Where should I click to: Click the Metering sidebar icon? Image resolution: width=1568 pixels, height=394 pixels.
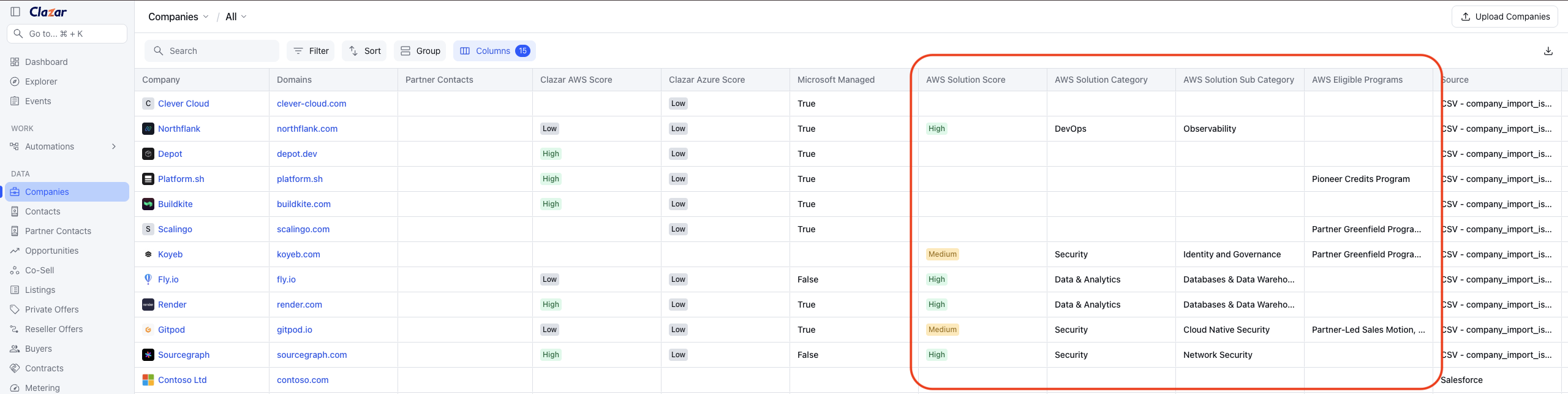(x=15, y=388)
